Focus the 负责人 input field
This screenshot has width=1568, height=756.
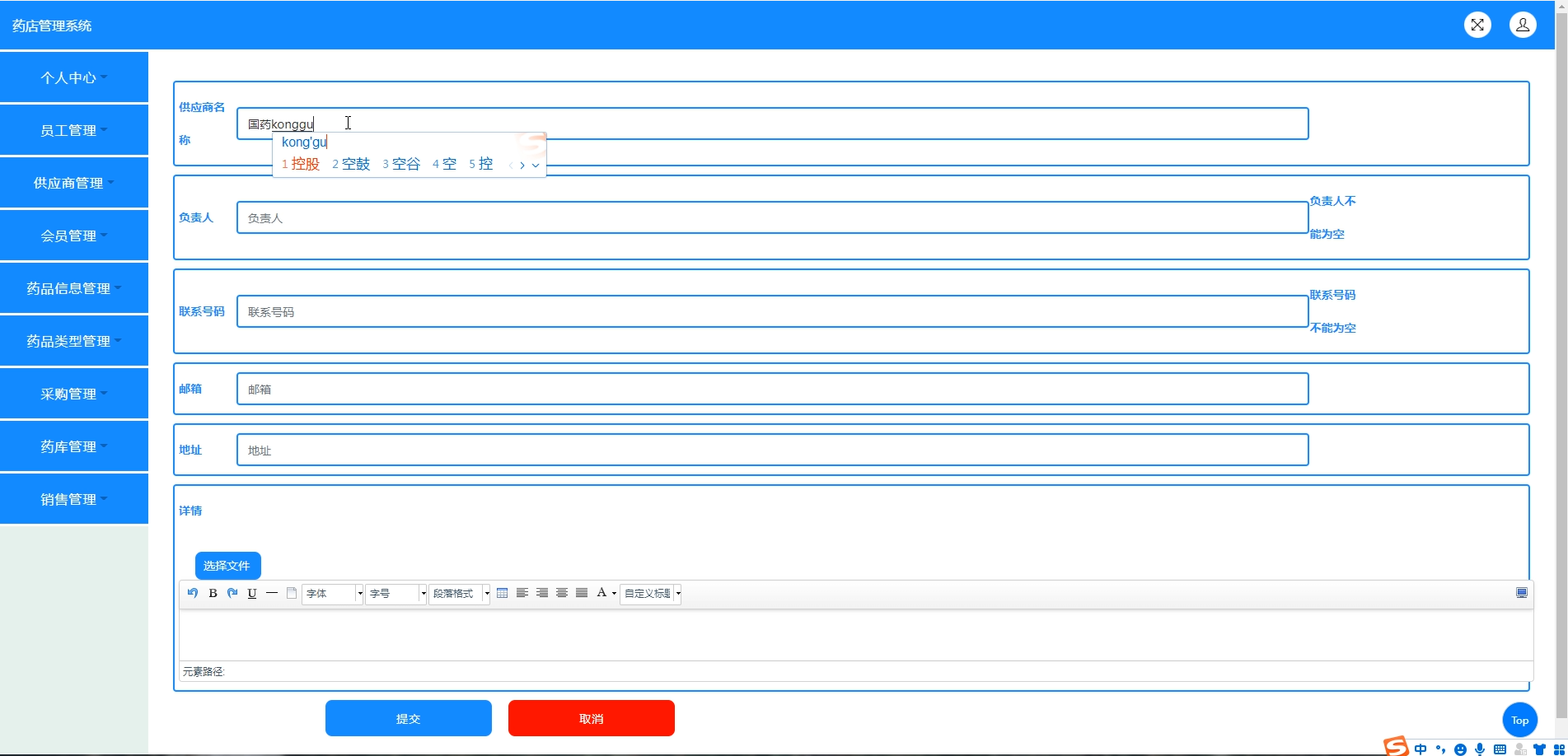(773, 217)
